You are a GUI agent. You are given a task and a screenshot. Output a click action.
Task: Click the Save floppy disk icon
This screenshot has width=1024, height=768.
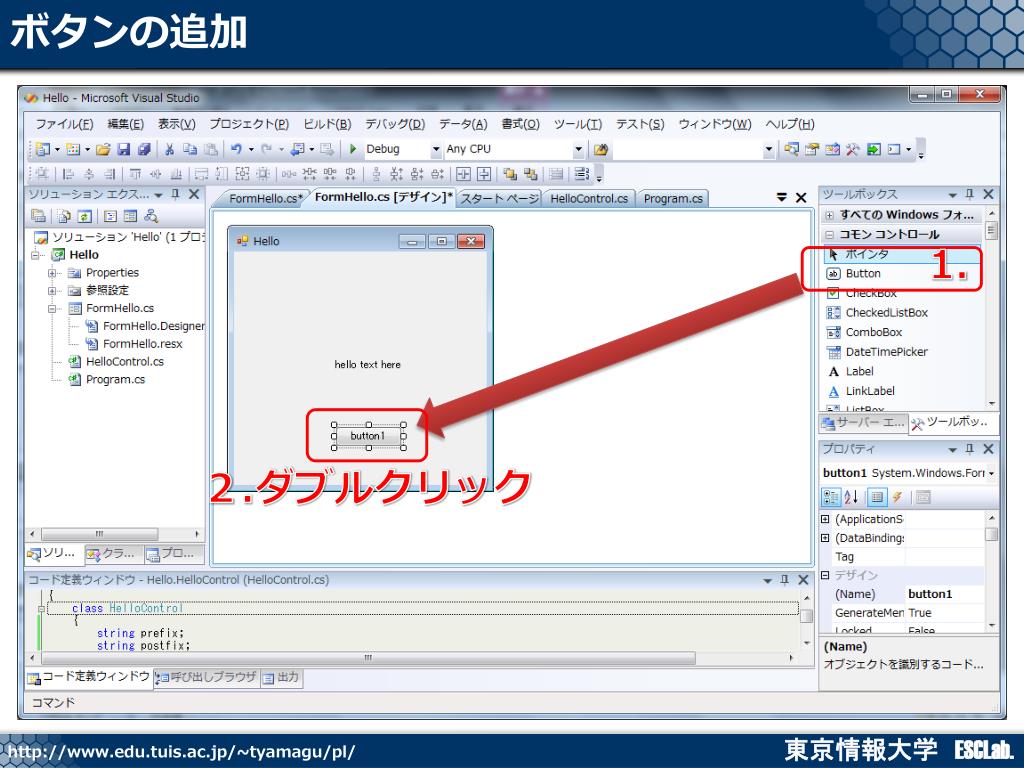(123, 150)
